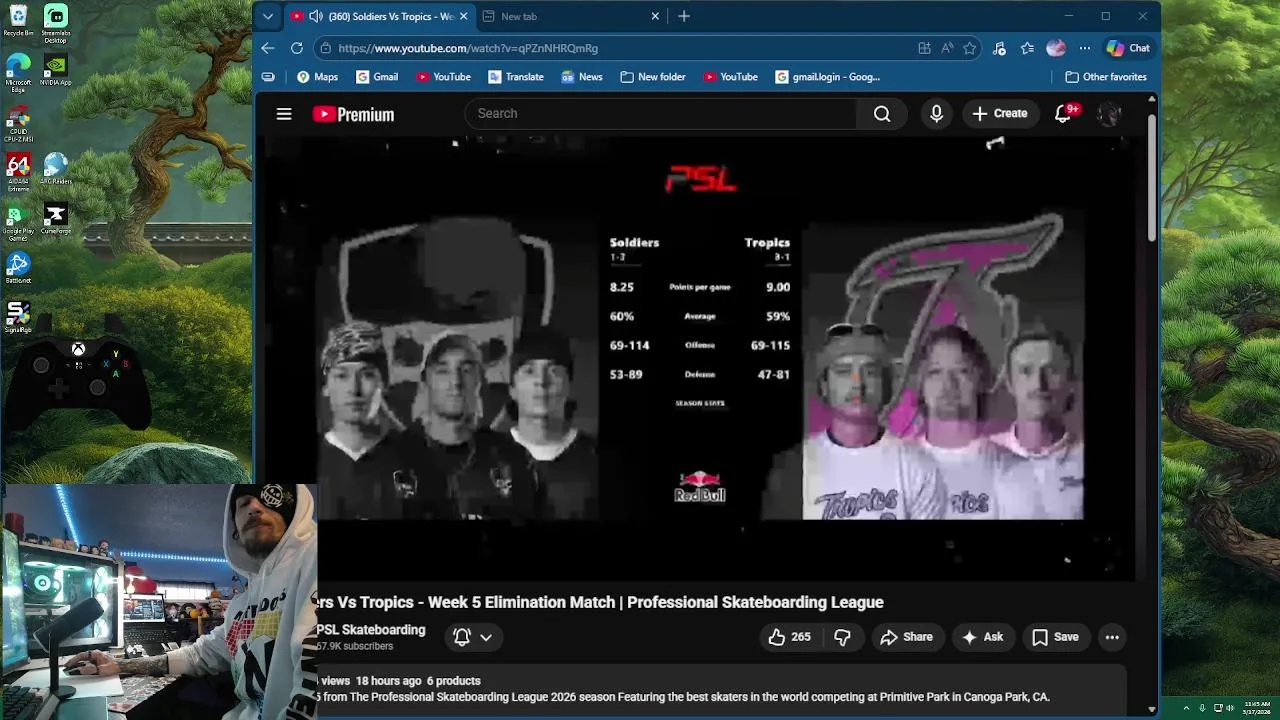Open the YouTube guide hamburger menu
Image resolution: width=1280 pixels, height=720 pixels.
pyautogui.click(x=284, y=114)
